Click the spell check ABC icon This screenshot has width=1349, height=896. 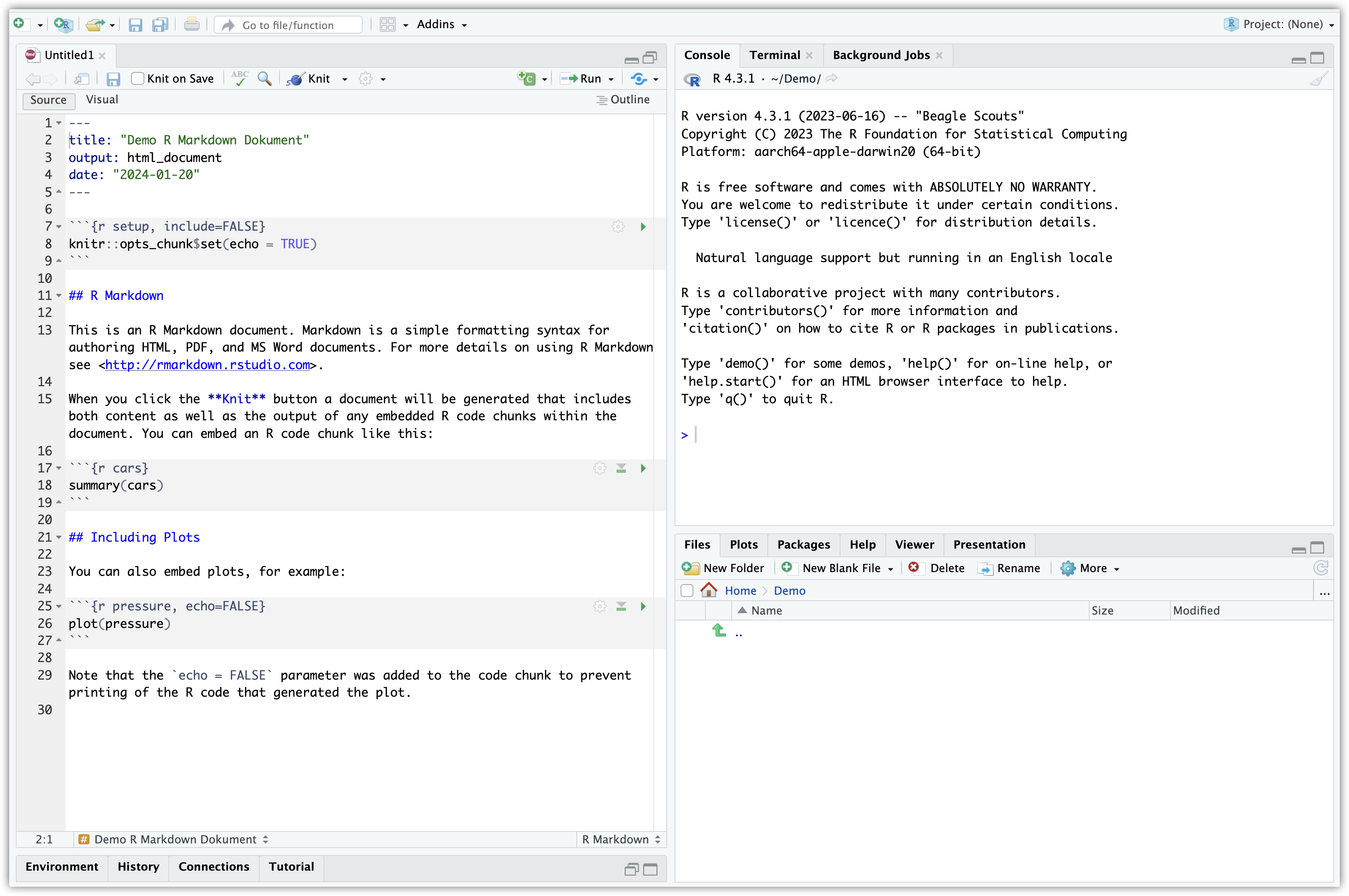(239, 78)
